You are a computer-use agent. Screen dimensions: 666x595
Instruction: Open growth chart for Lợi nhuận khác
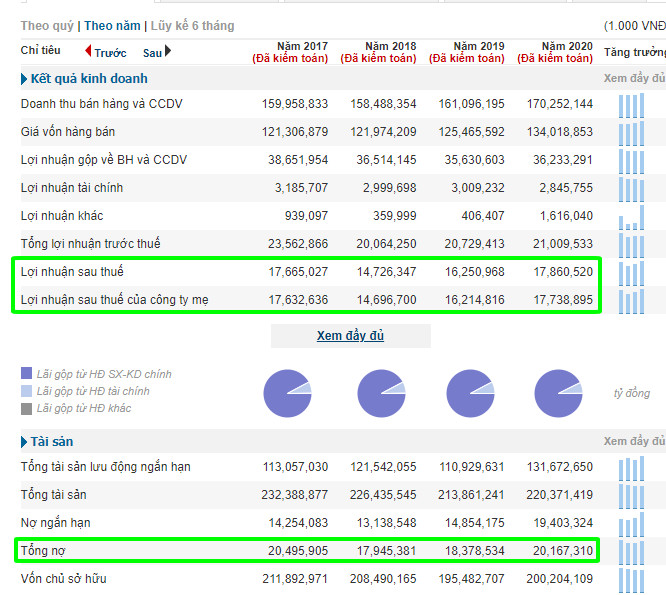coord(632,217)
